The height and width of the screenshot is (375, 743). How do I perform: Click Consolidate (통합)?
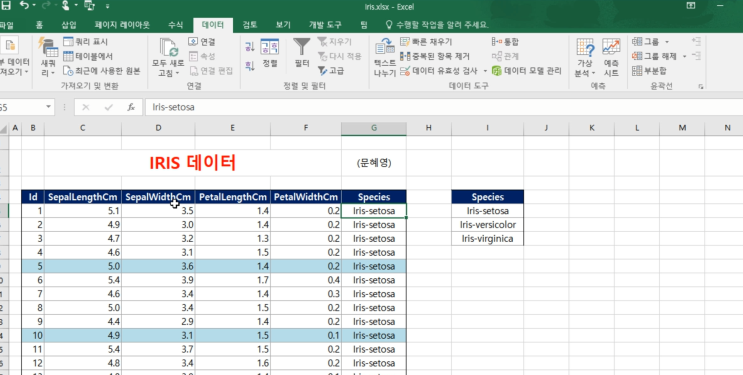pyautogui.click(x=505, y=42)
